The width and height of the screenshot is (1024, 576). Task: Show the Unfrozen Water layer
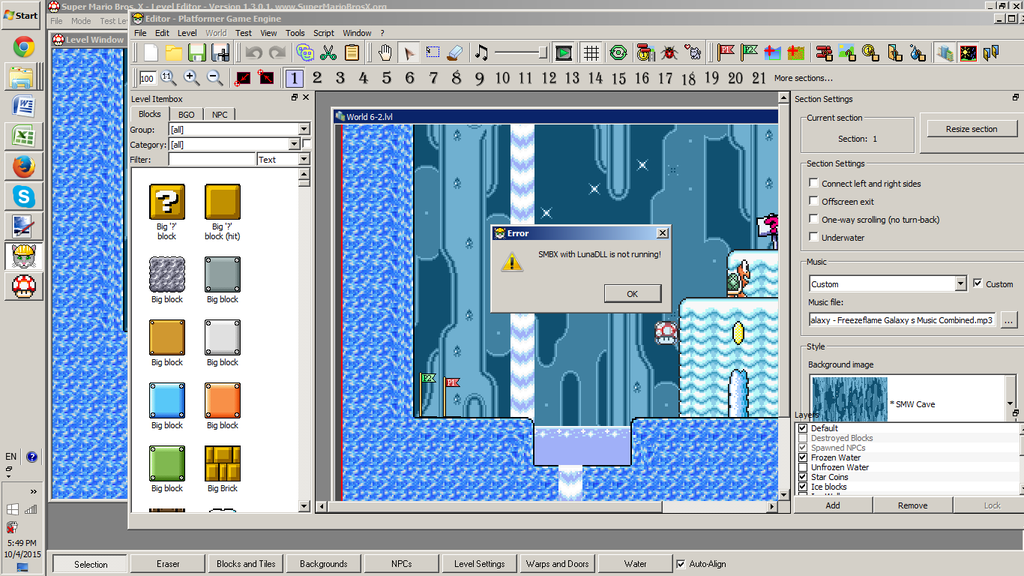click(803, 468)
